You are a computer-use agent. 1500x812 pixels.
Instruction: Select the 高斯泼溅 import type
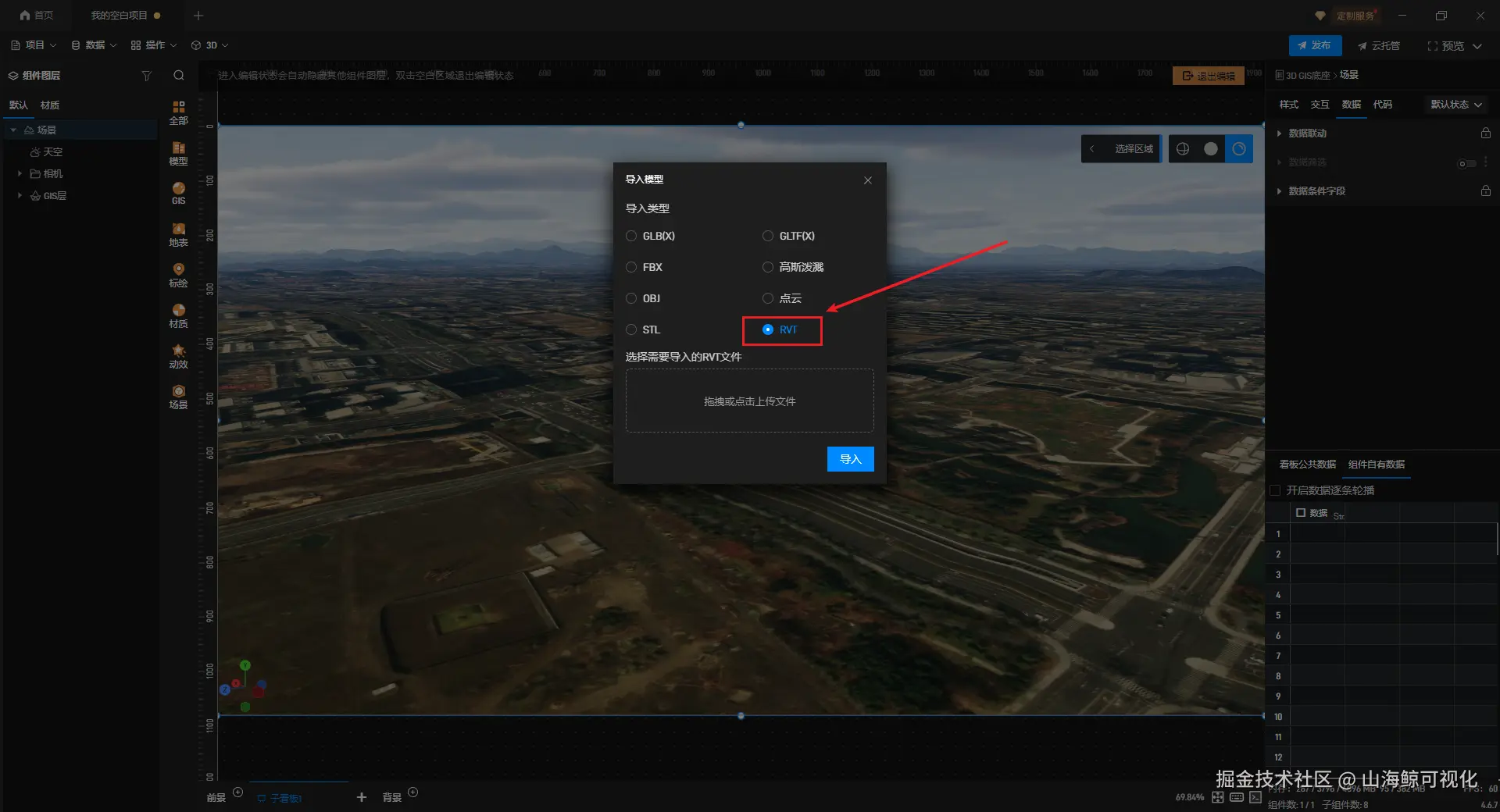(793, 267)
